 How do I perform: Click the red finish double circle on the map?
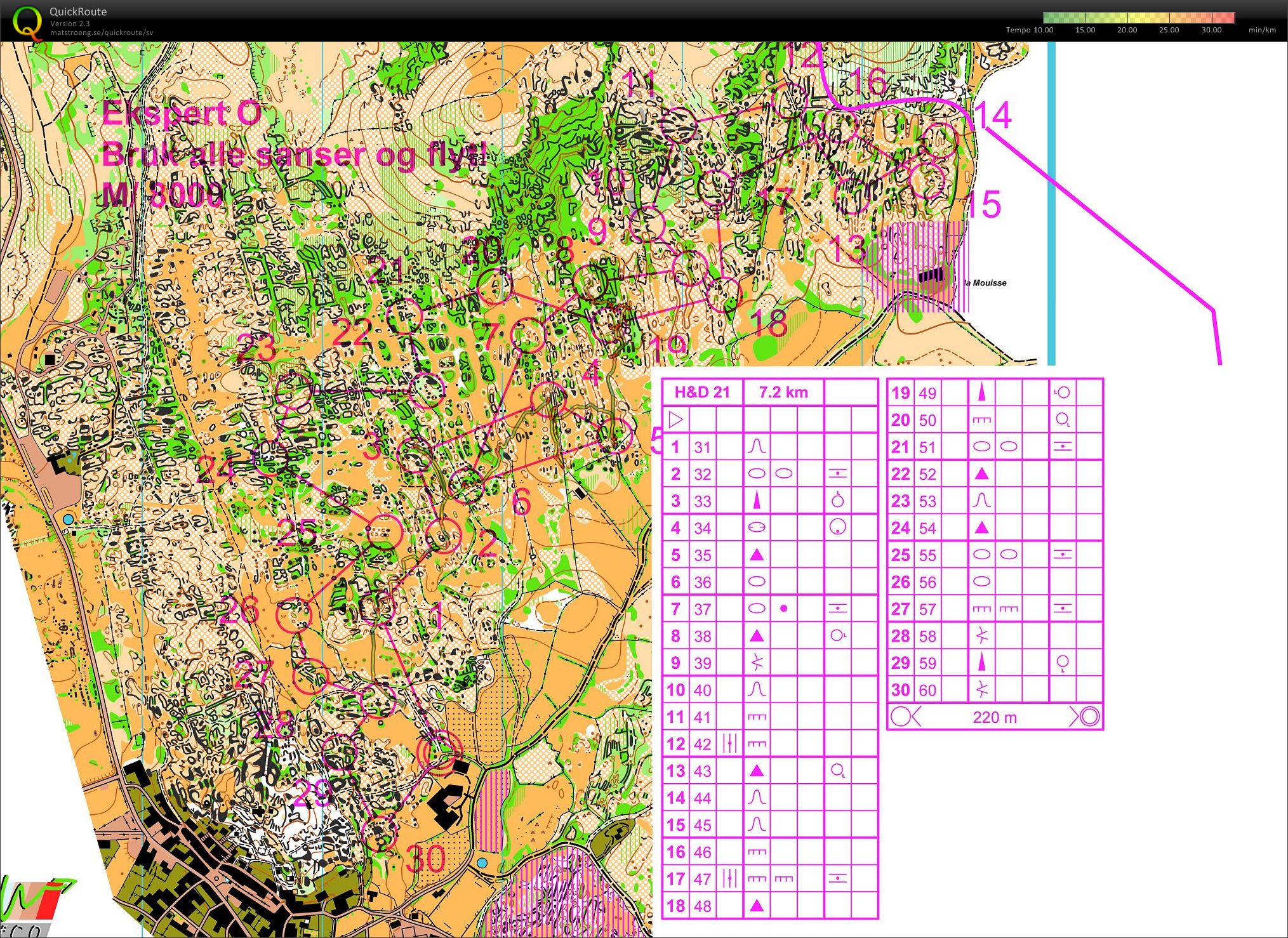click(x=440, y=752)
